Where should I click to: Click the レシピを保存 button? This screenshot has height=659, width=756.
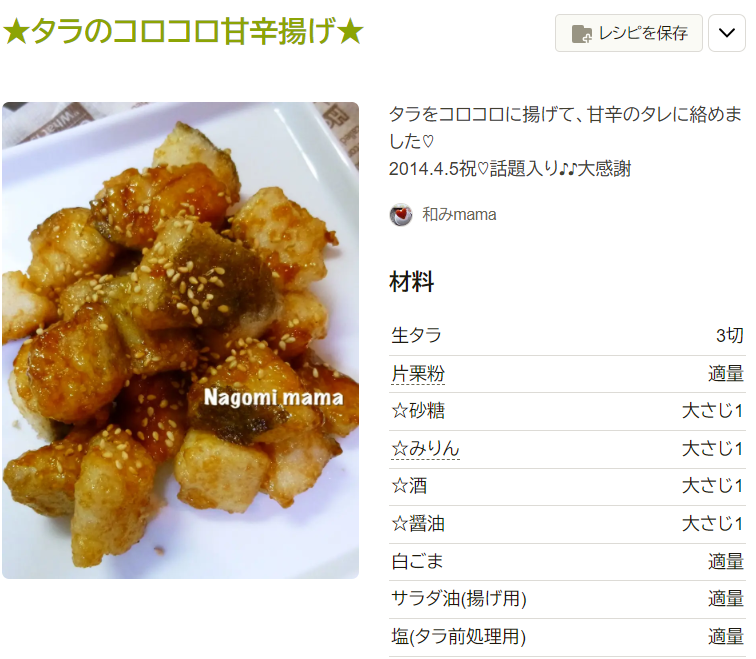coord(629,33)
